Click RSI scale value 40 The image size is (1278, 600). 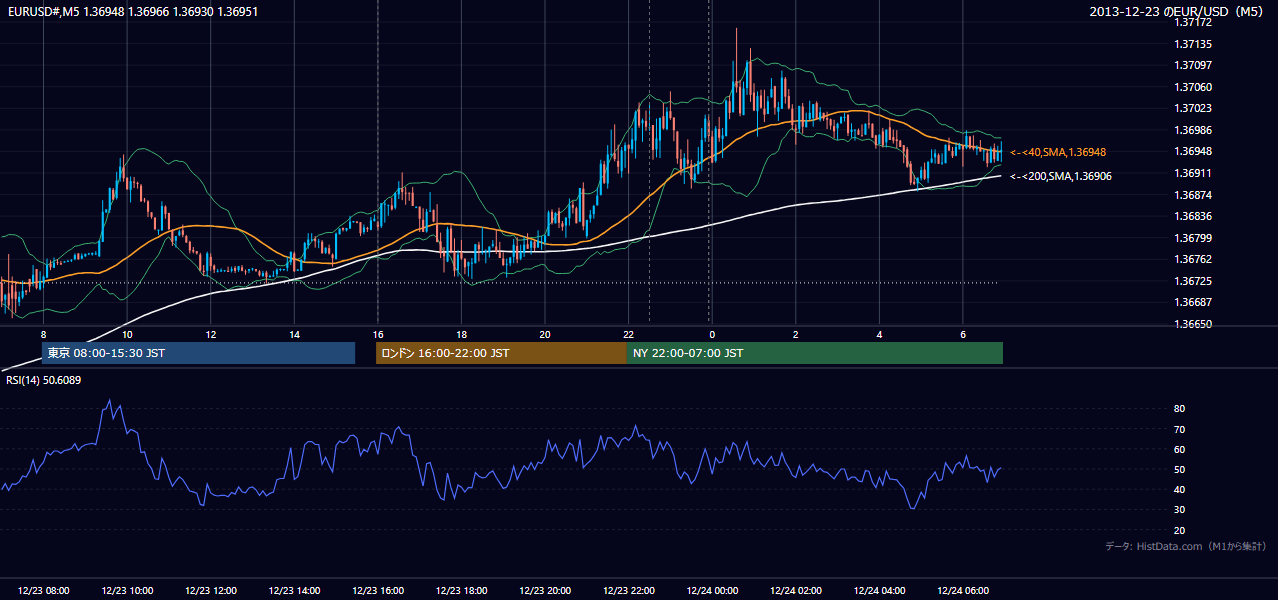click(x=1180, y=490)
